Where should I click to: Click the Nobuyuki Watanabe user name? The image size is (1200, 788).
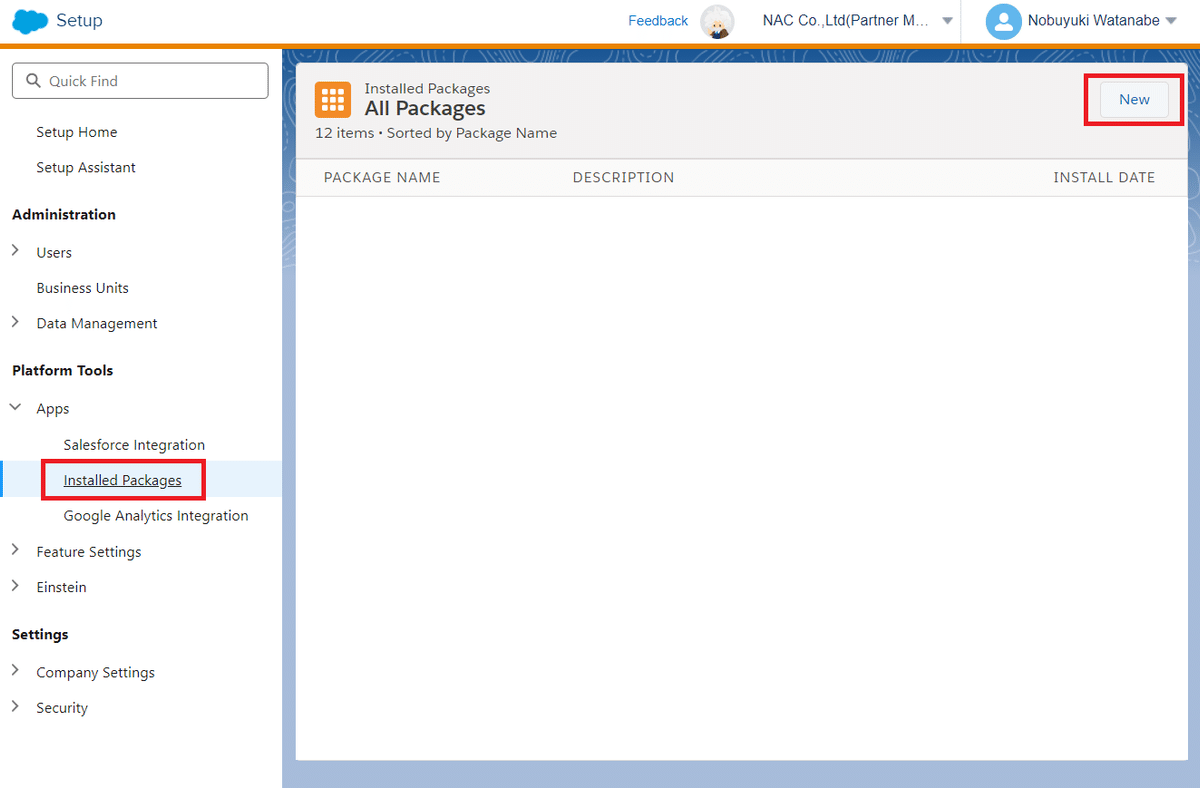[x=1093, y=21]
